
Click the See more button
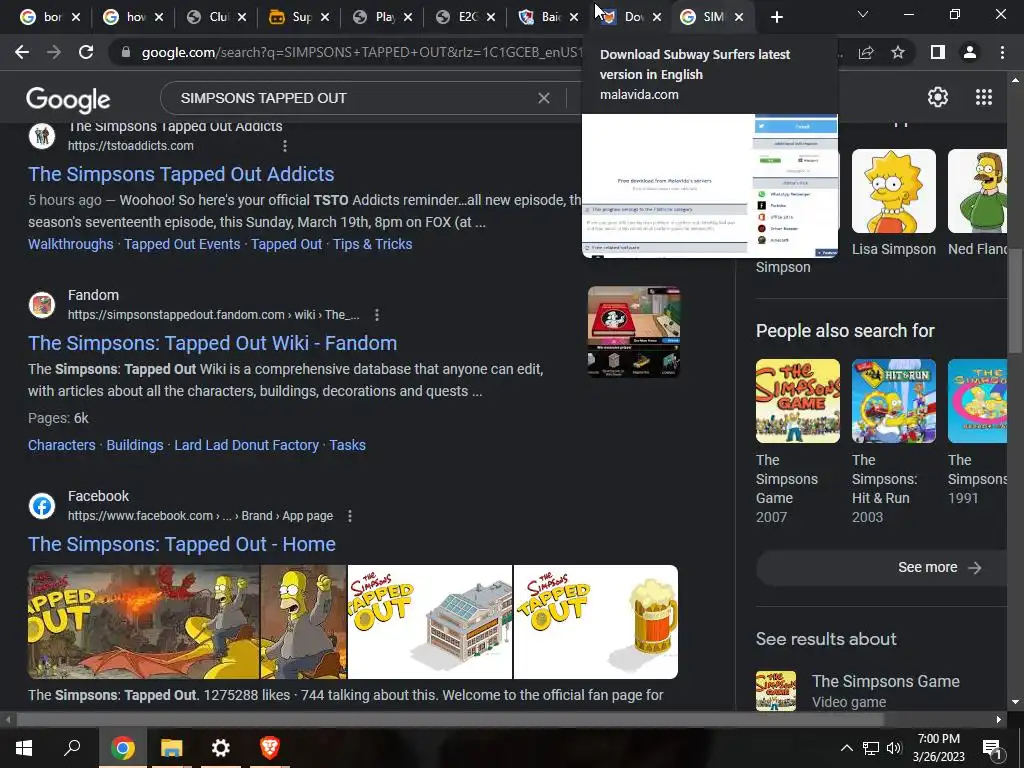(x=881, y=568)
